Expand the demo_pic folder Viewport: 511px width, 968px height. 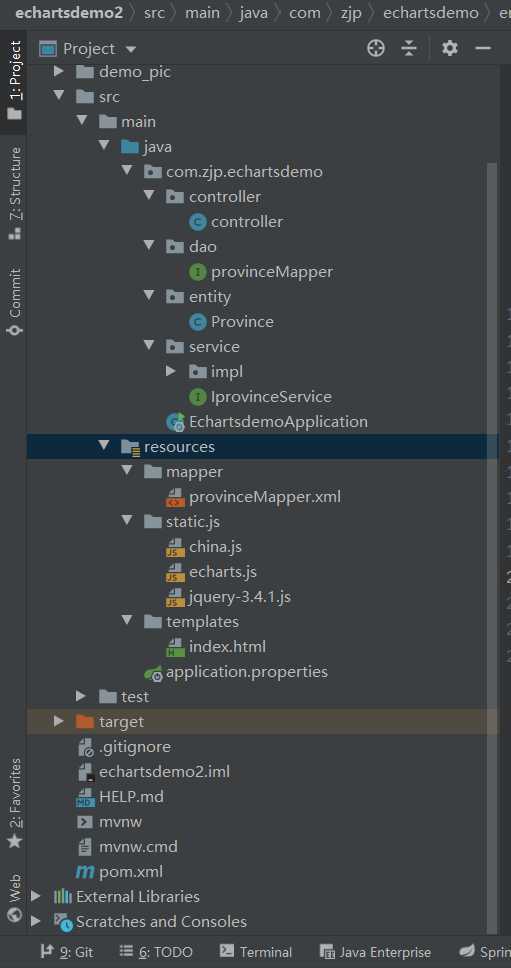(59, 72)
